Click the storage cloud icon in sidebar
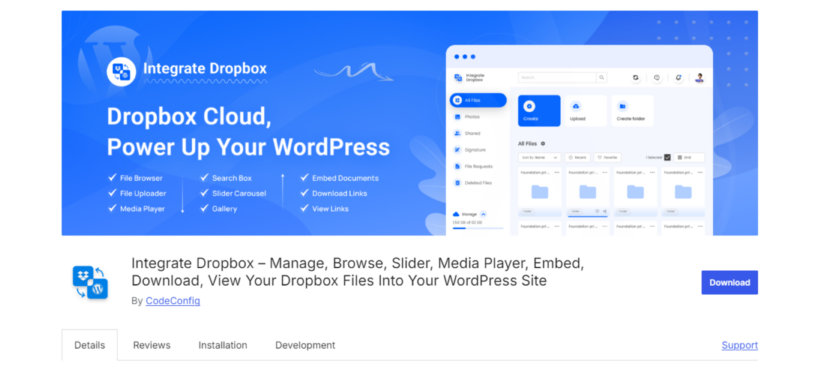The image size is (820, 378). (456, 214)
